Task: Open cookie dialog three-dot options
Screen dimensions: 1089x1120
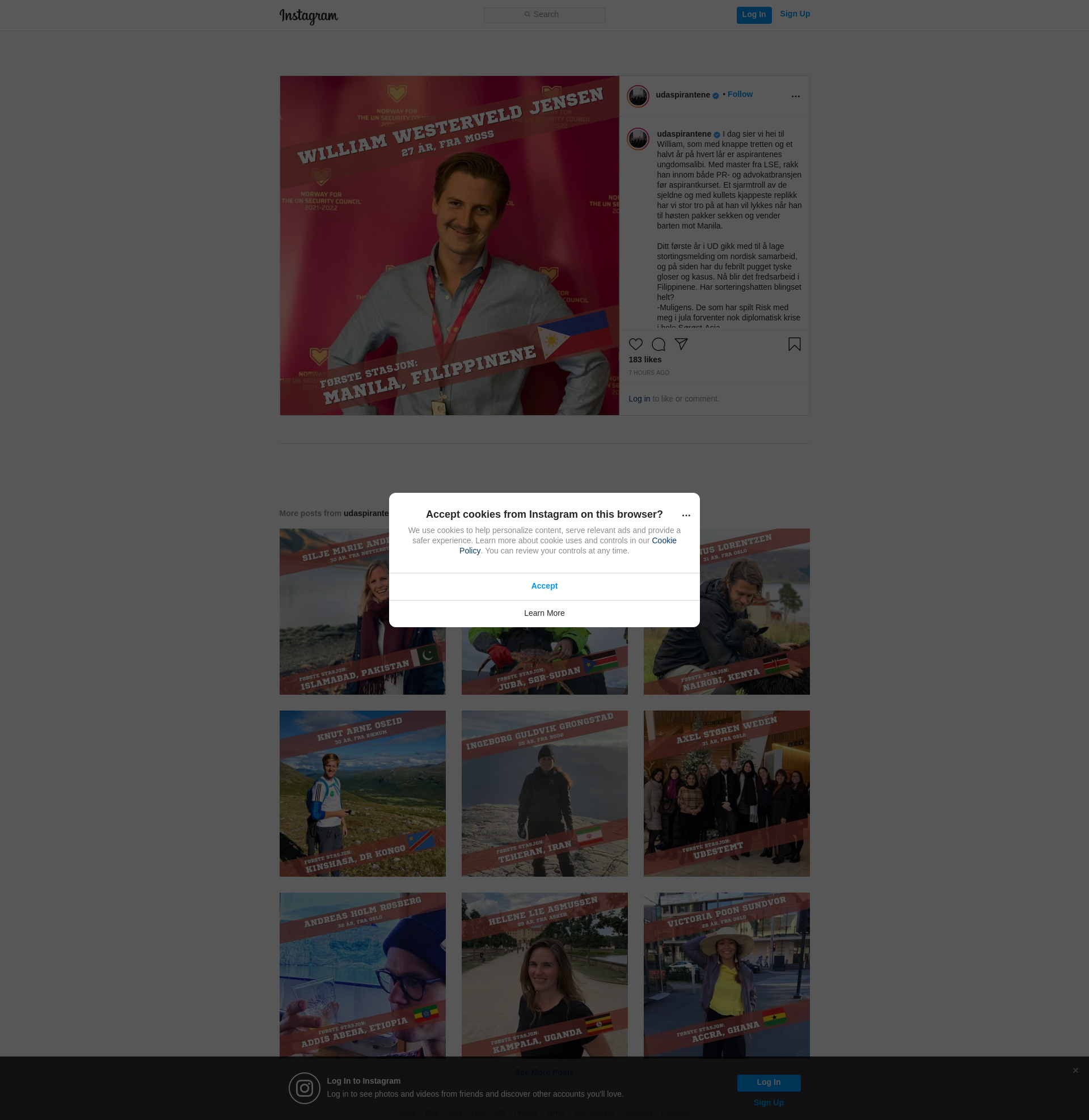Action: (x=686, y=515)
